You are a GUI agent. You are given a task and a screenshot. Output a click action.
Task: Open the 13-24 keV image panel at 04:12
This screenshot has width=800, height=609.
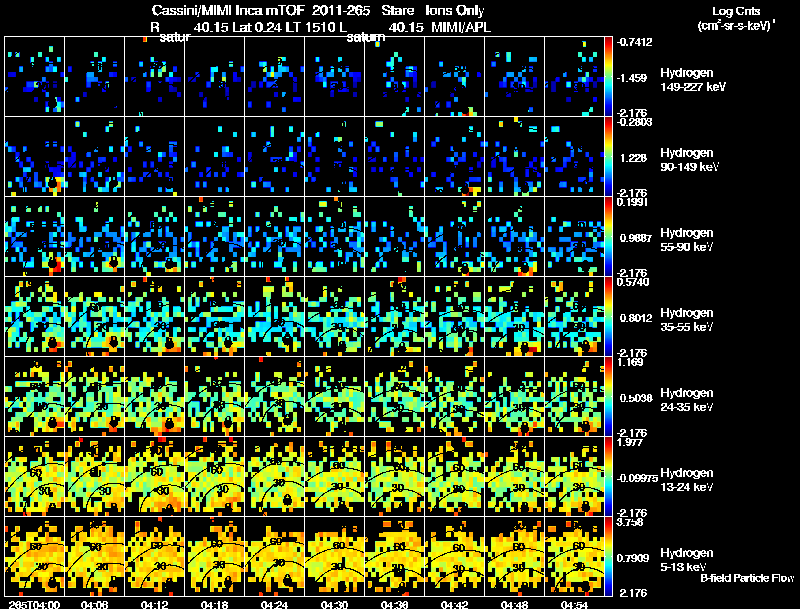coord(155,476)
